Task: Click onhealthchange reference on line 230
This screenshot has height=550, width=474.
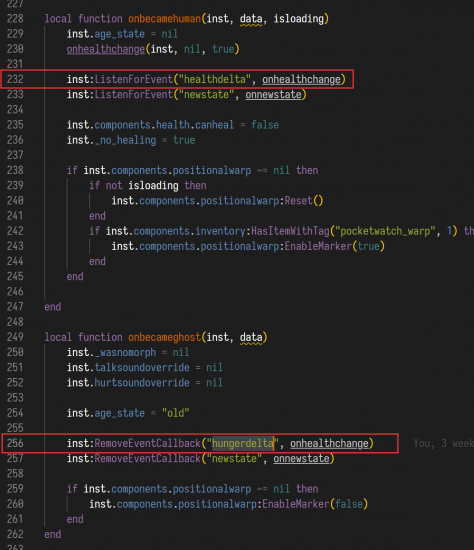Action: coord(106,49)
